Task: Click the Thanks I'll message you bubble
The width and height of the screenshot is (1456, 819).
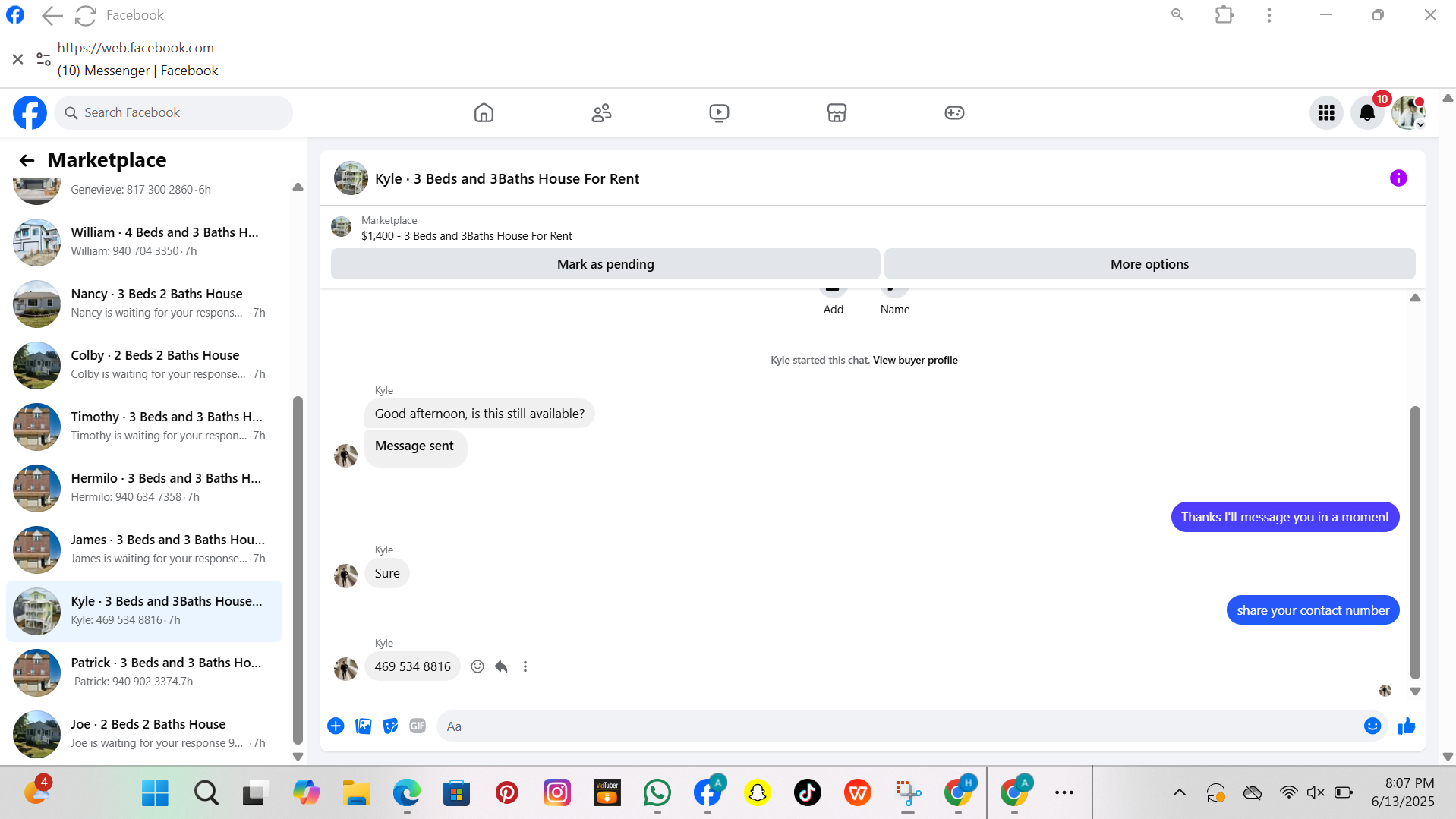Action: point(1284,518)
